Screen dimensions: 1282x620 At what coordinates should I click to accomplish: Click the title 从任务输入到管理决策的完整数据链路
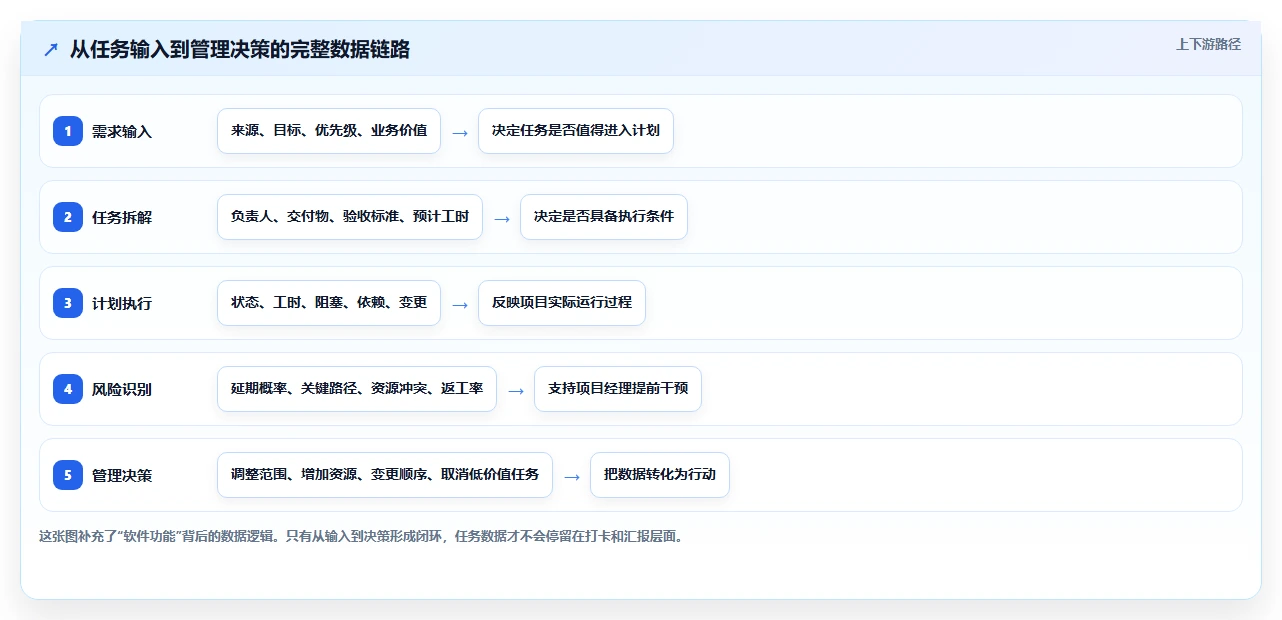[x=240, y=49]
